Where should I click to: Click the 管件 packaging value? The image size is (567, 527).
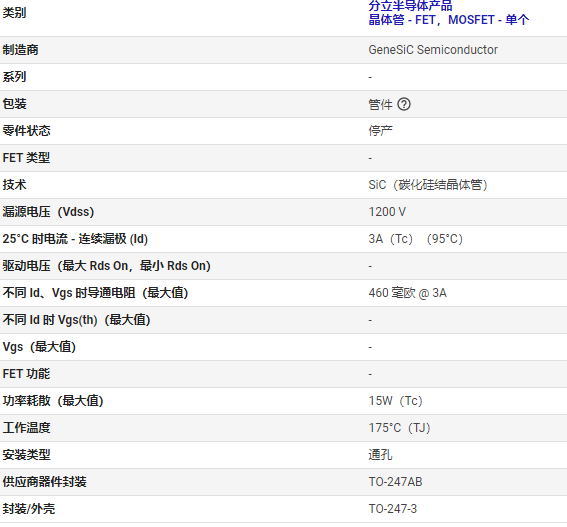click(380, 105)
